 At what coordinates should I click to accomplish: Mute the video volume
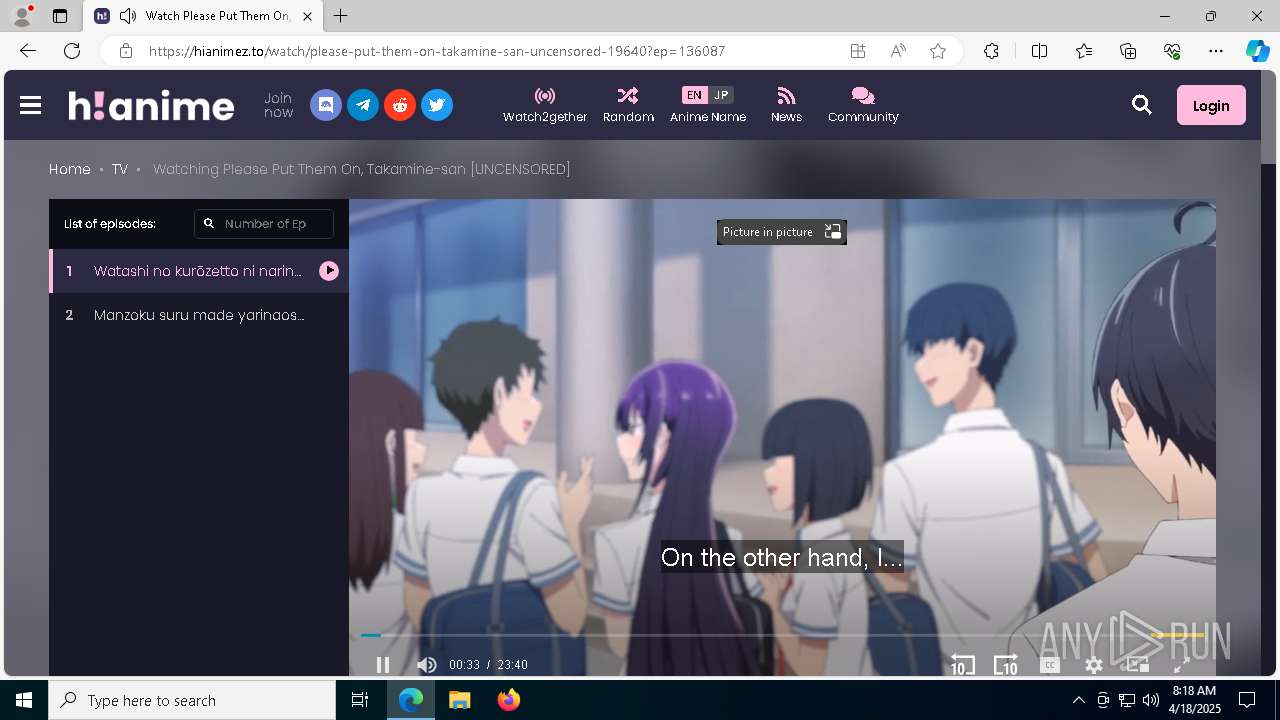click(427, 665)
